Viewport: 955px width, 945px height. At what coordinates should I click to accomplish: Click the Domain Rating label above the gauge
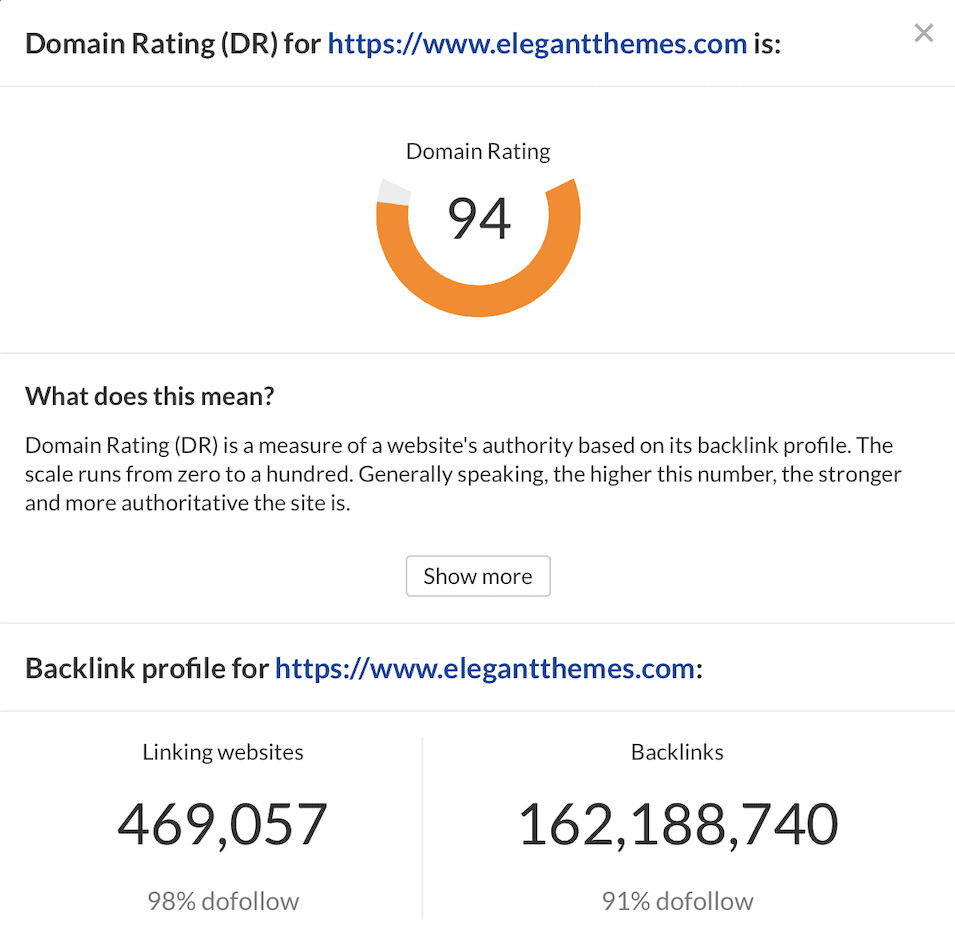[478, 151]
